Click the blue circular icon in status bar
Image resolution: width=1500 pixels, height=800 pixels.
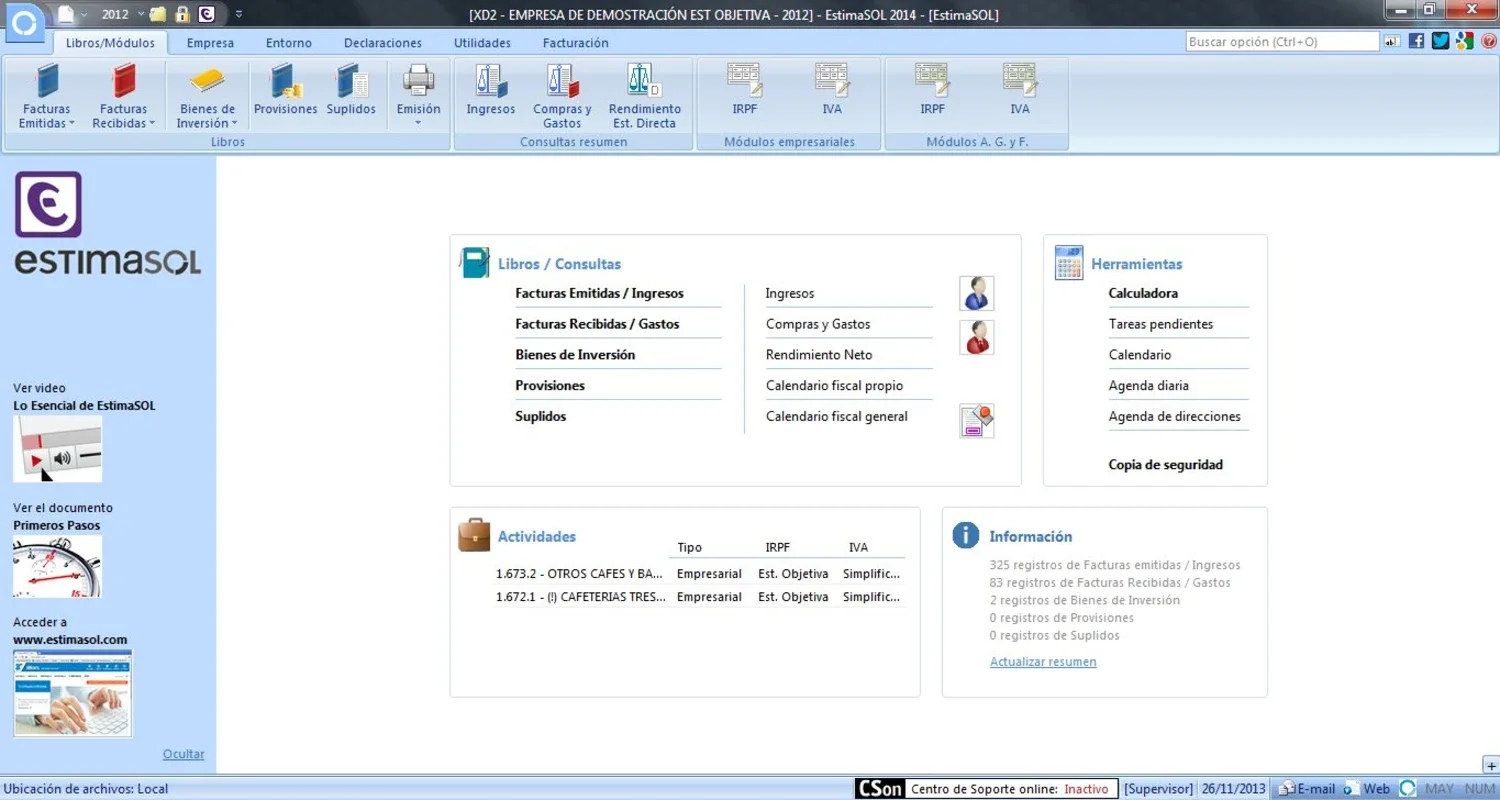coord(1407,789)
